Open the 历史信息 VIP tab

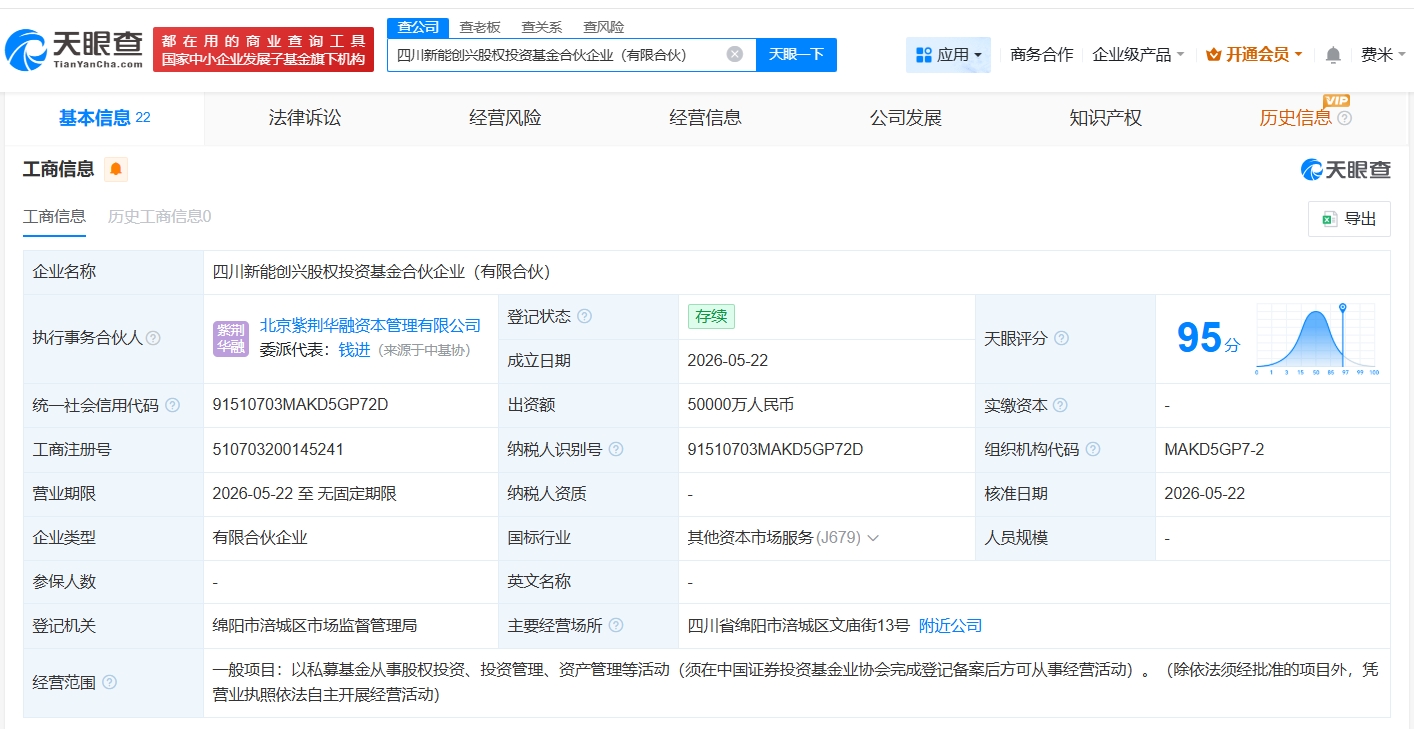pos(1295,118)
